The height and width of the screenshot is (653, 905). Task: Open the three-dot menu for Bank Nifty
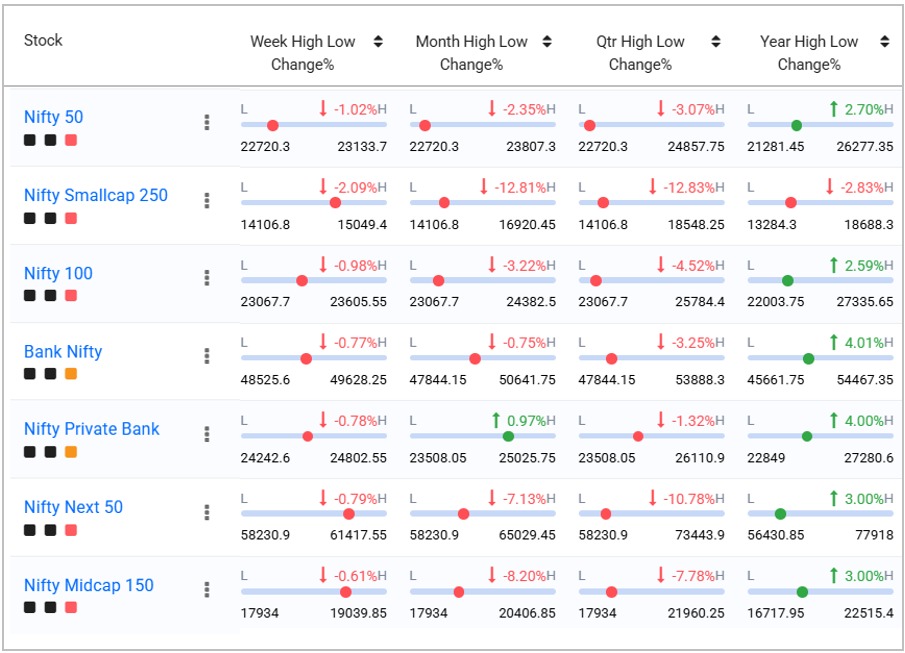click(207, 356)
